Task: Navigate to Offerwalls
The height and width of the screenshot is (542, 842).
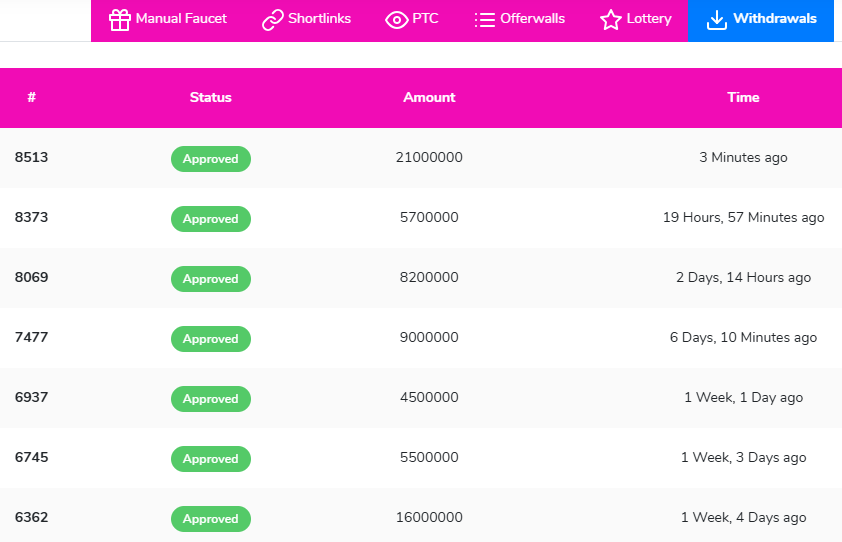Action: pos(532,19)
